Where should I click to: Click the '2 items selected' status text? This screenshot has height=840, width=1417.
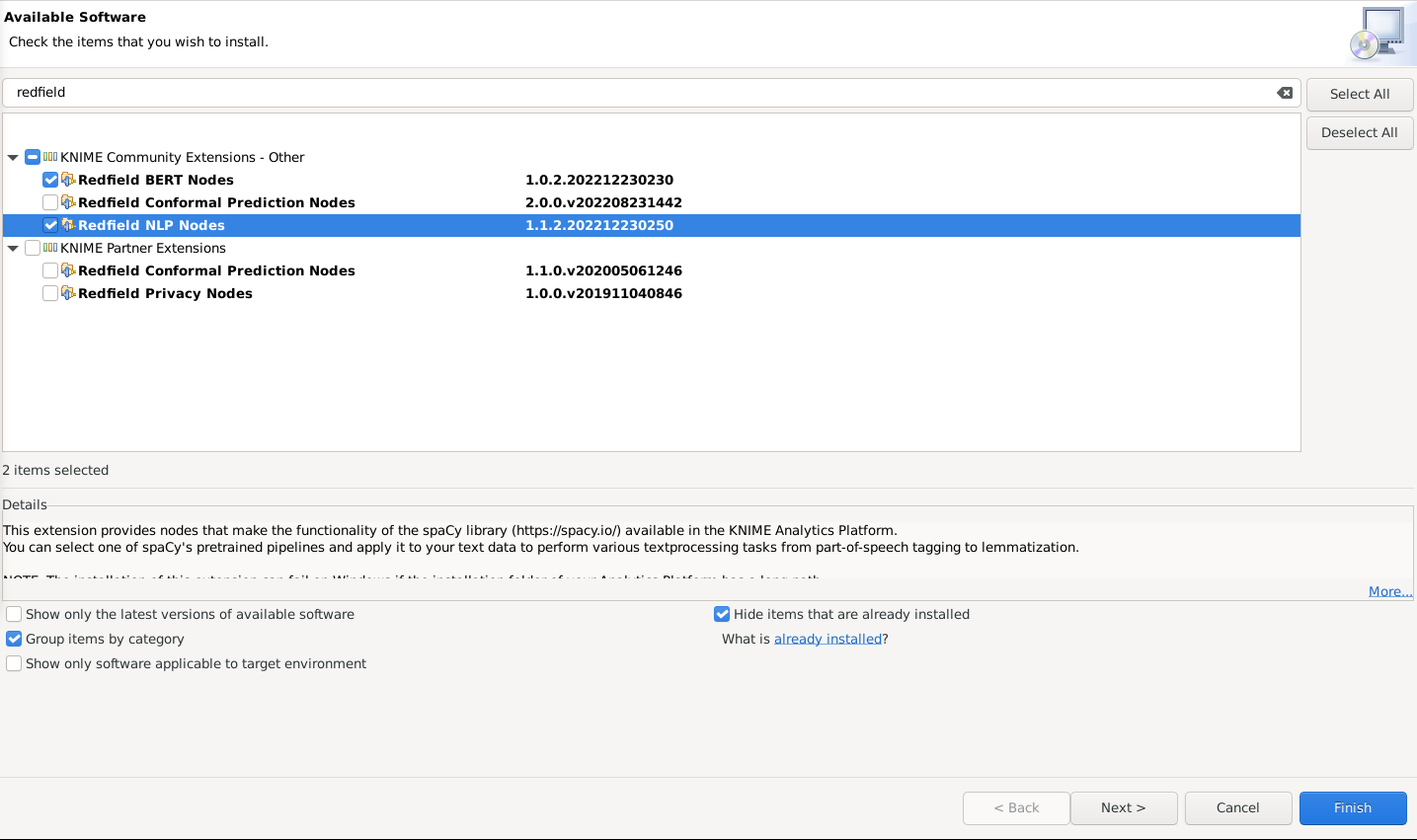tap(55, 470)
